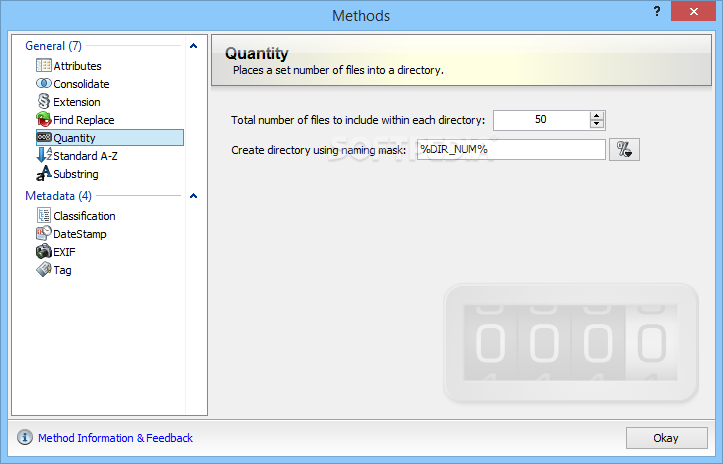
Task: Select the DateStamp method label
Action: point(80,234)
